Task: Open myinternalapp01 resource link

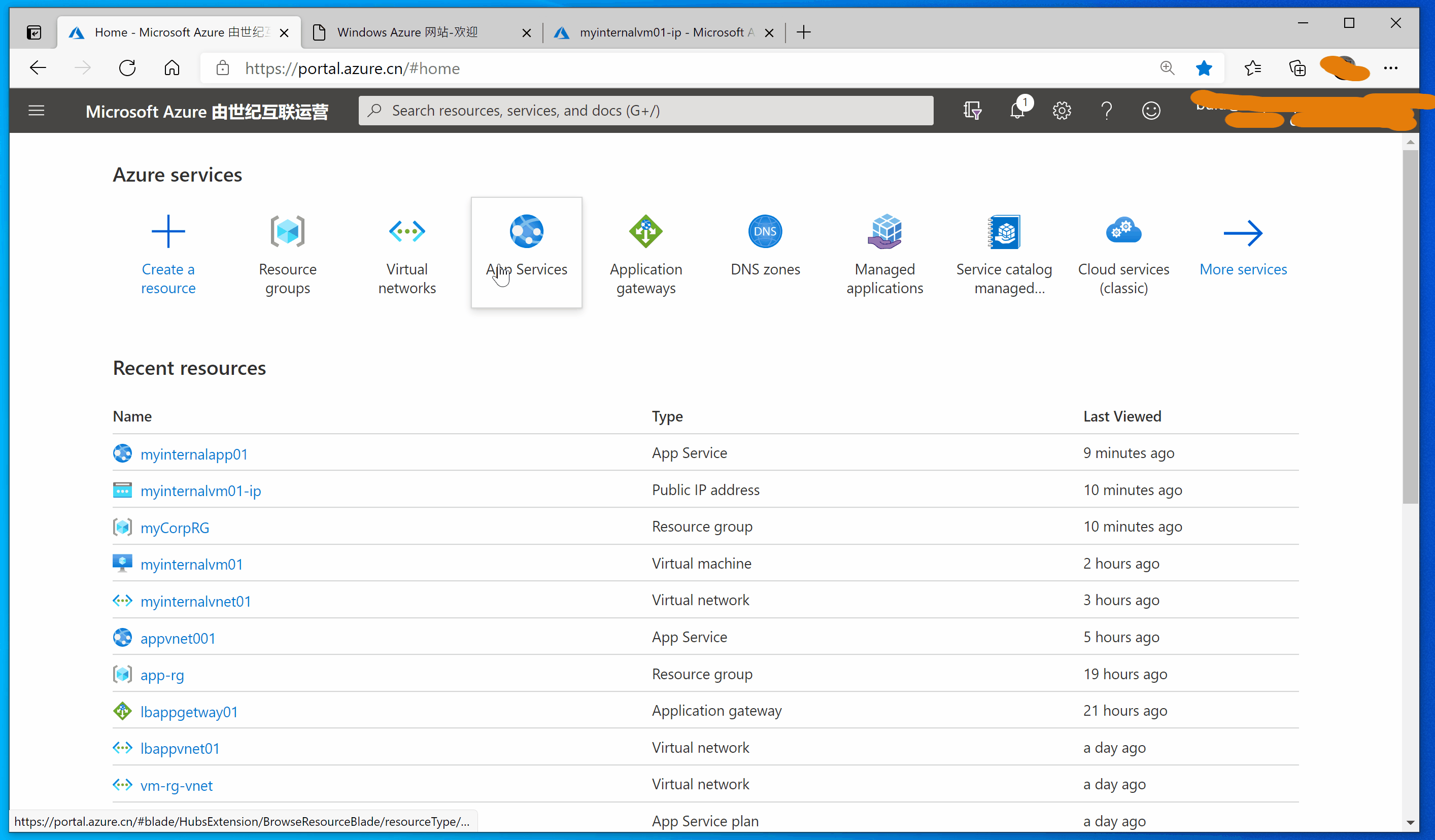Action: click(x=194, y=454)
